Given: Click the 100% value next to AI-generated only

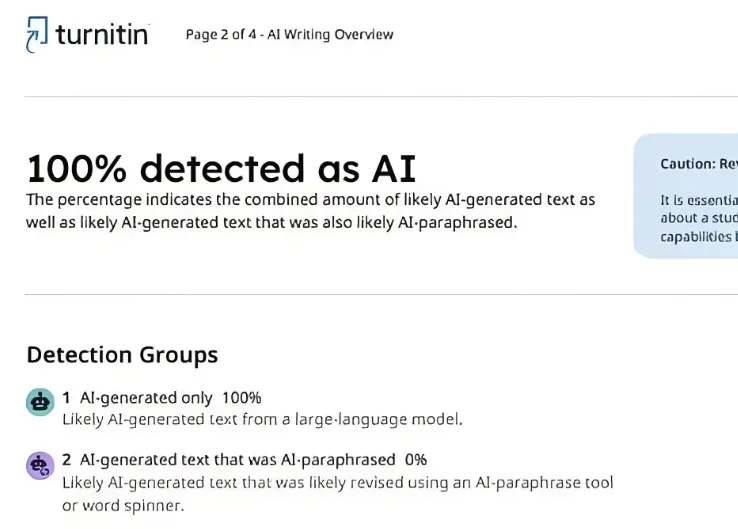Looking at the screenshot, I should (241, 398).
